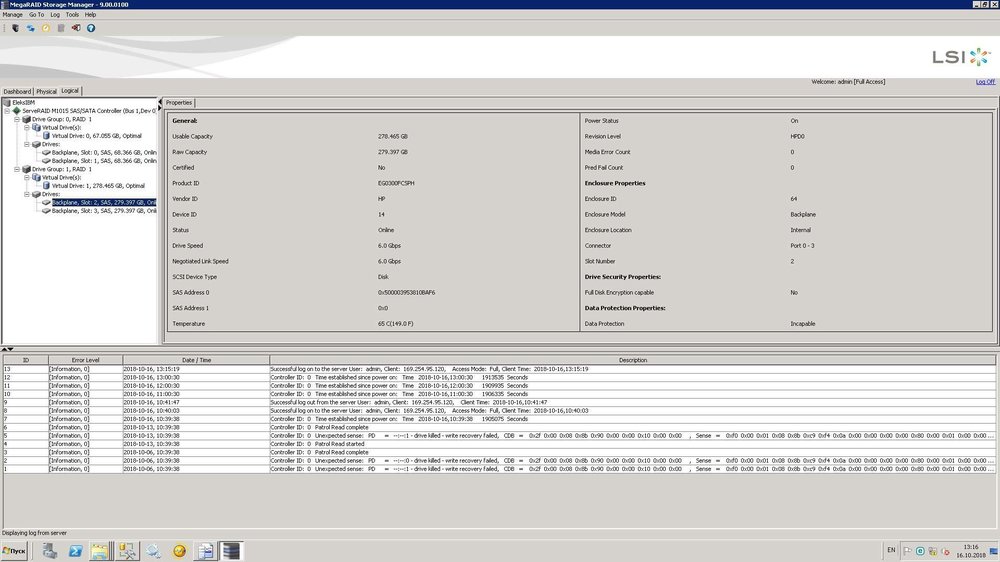
Task: Sort log by the Error Level column header
Action: point(85,360)
